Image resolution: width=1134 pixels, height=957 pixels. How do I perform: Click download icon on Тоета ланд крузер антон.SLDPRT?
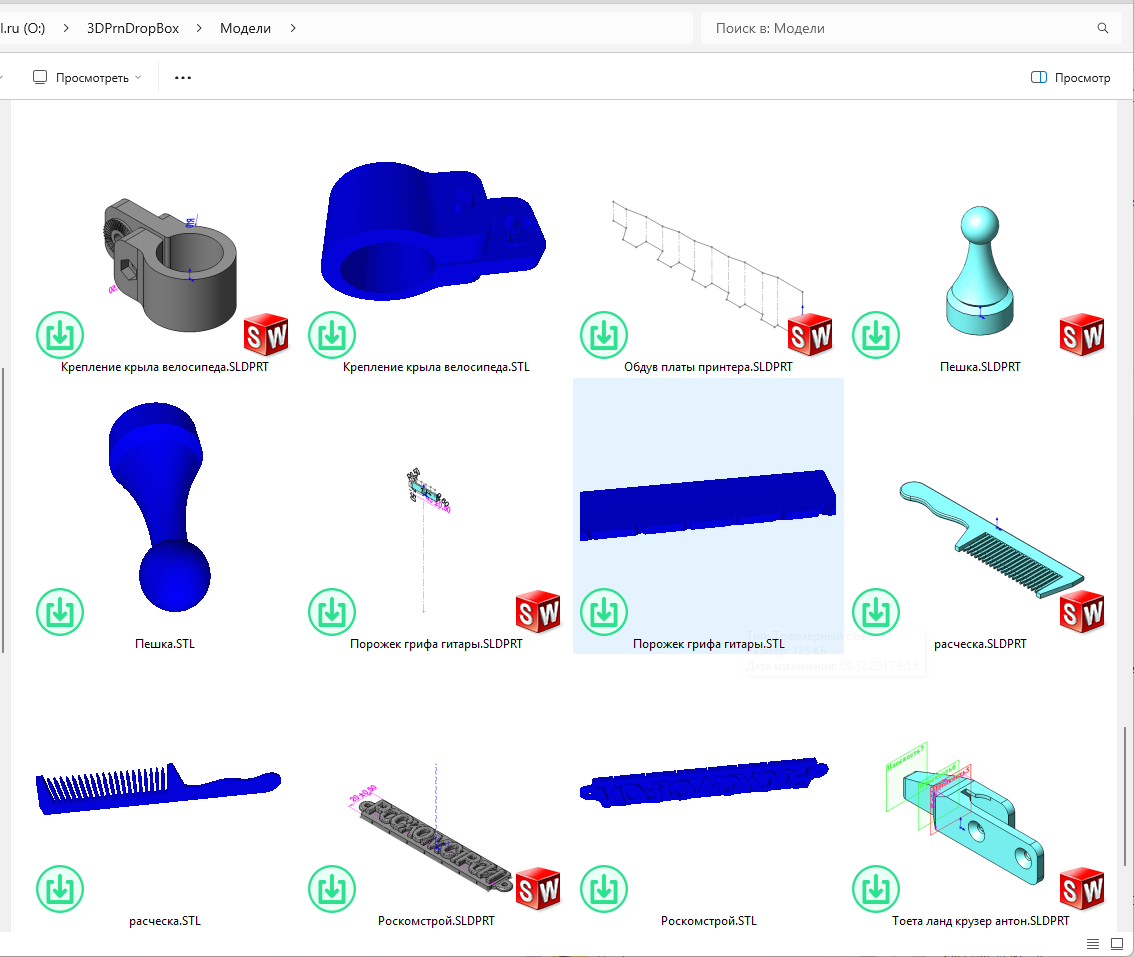tap(876, 888)
